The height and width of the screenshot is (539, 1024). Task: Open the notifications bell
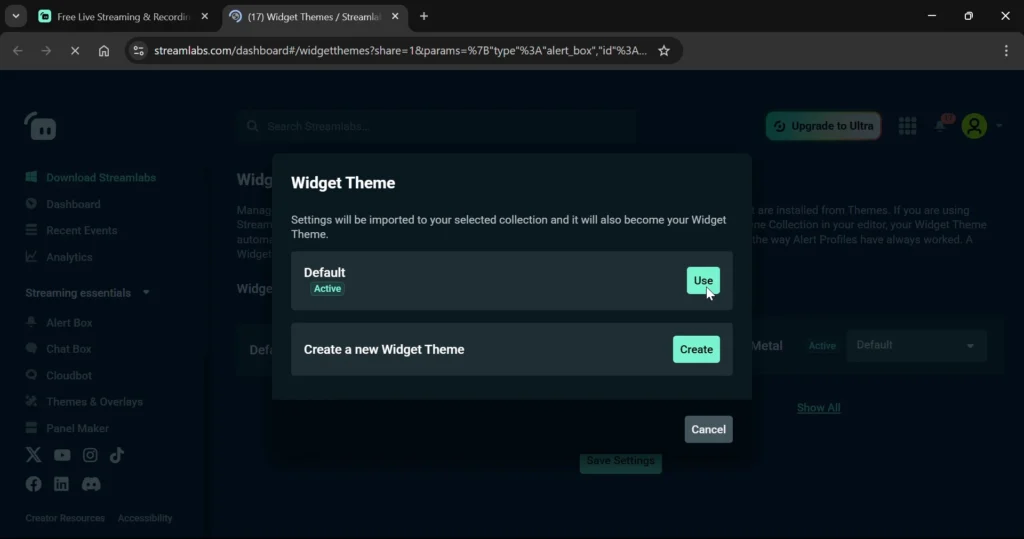(x=941, y=125)
